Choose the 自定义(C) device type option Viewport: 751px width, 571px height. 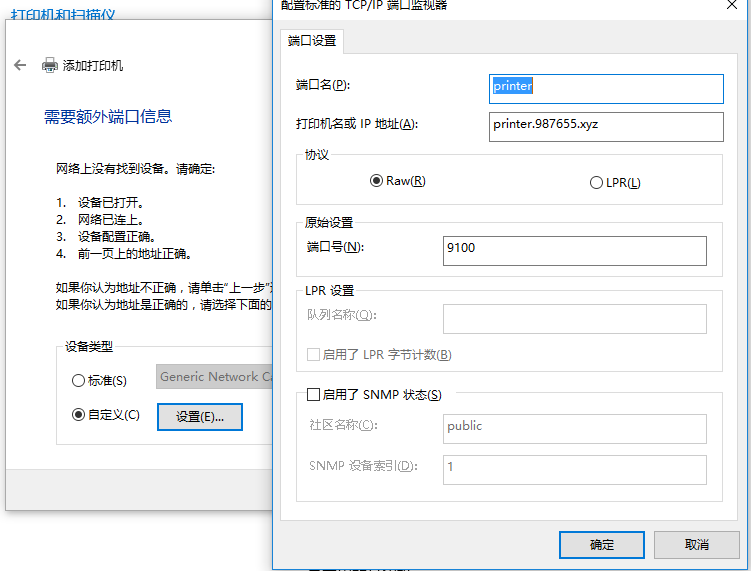tap(79, 414)
